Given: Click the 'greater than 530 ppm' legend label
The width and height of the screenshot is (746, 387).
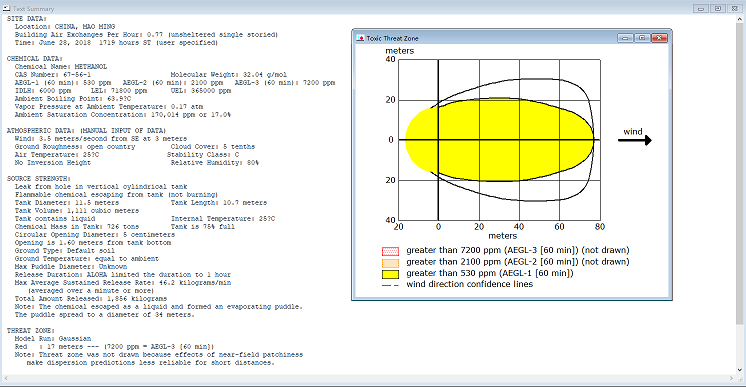Looking at the screenshot, I should (490, 273).
